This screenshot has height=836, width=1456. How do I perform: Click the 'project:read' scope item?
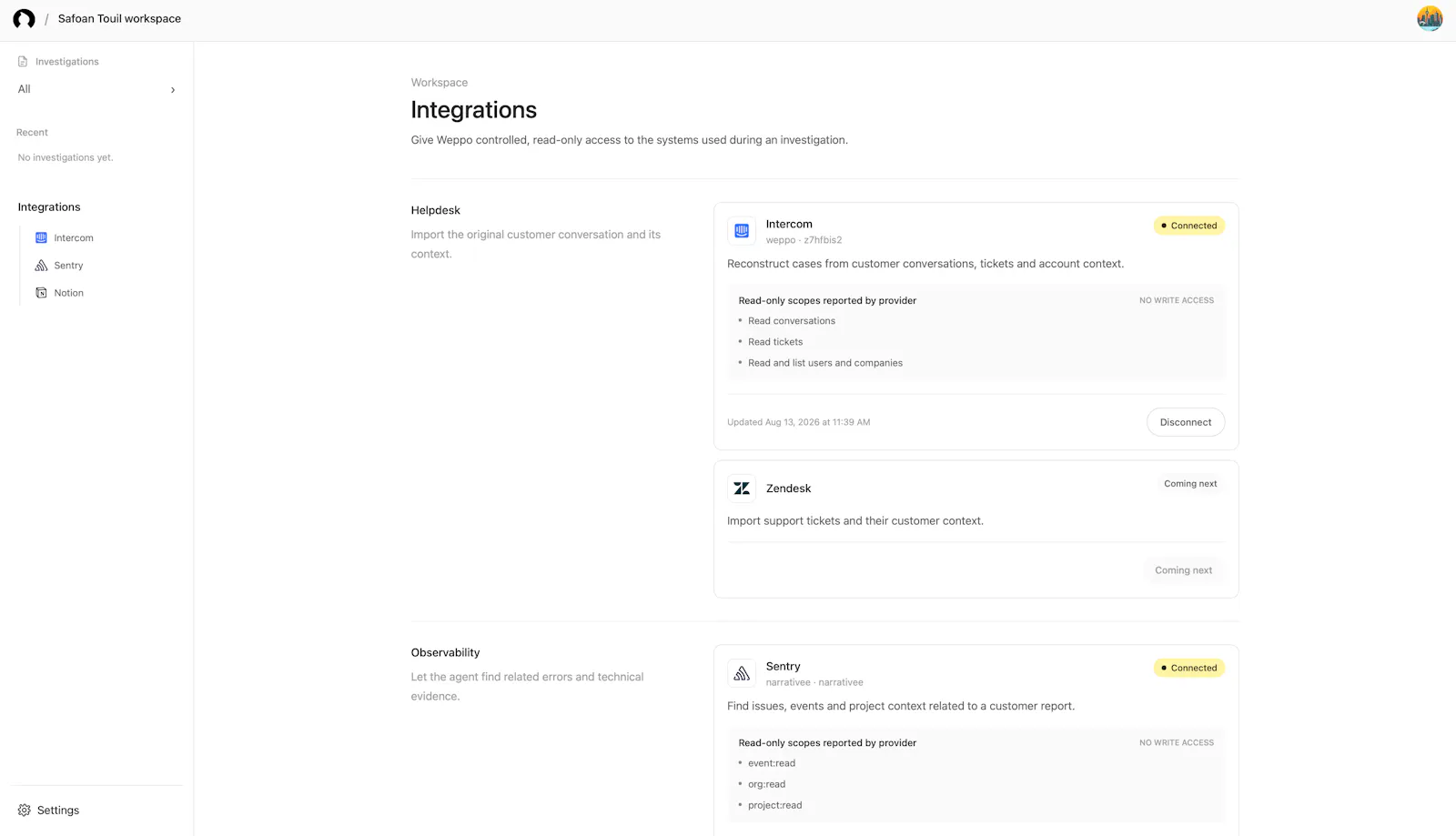[775, 805]
